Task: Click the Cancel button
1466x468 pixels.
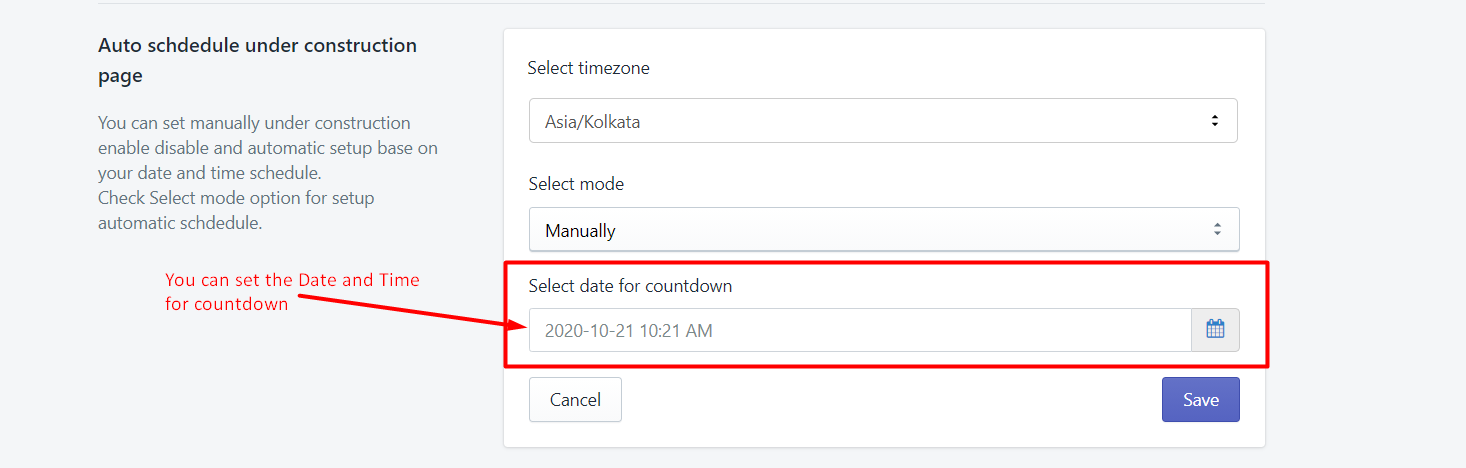Action: point(575,399)
